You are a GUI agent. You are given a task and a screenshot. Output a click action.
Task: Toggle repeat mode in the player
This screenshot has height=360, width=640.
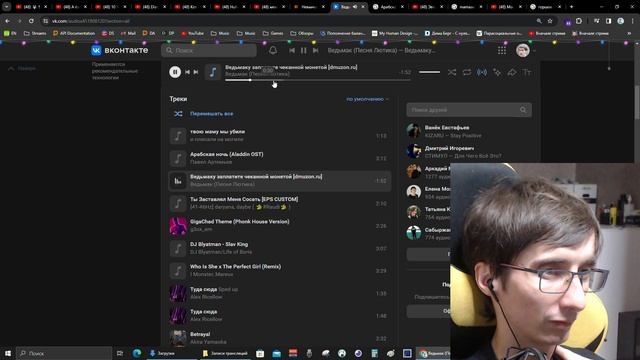click(x=467, y=72)
